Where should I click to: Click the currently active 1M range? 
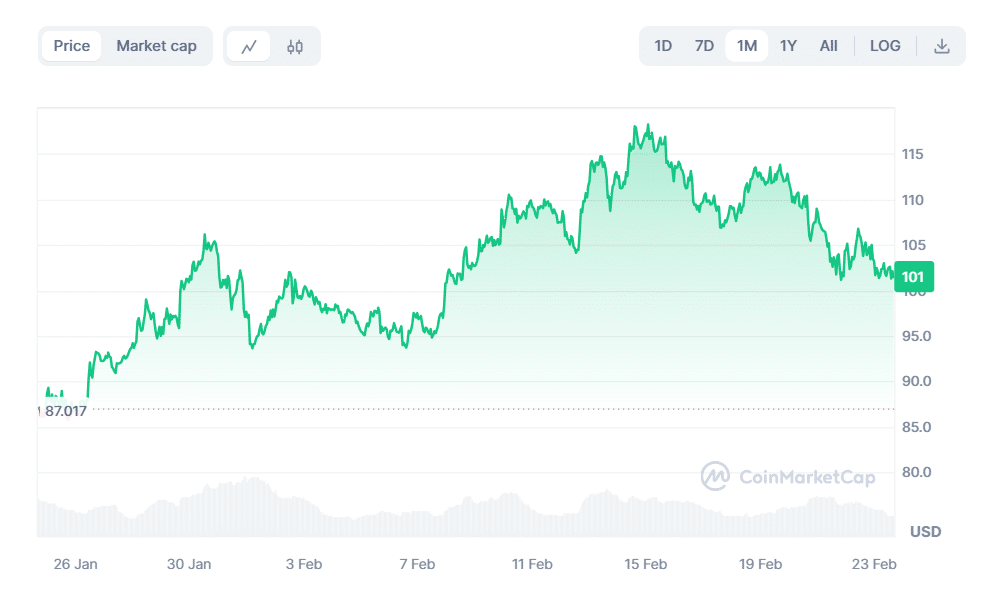pos(746,45)
